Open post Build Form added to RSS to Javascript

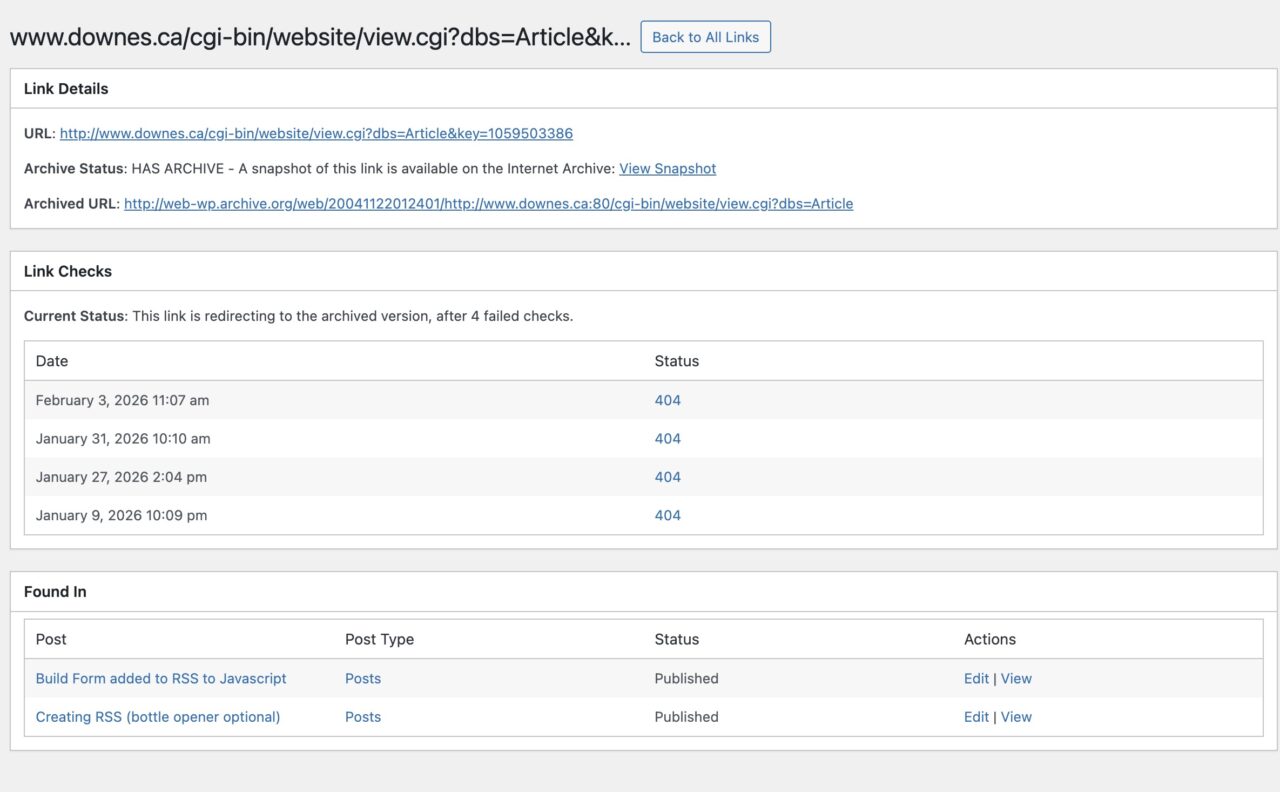pos(161,678)
